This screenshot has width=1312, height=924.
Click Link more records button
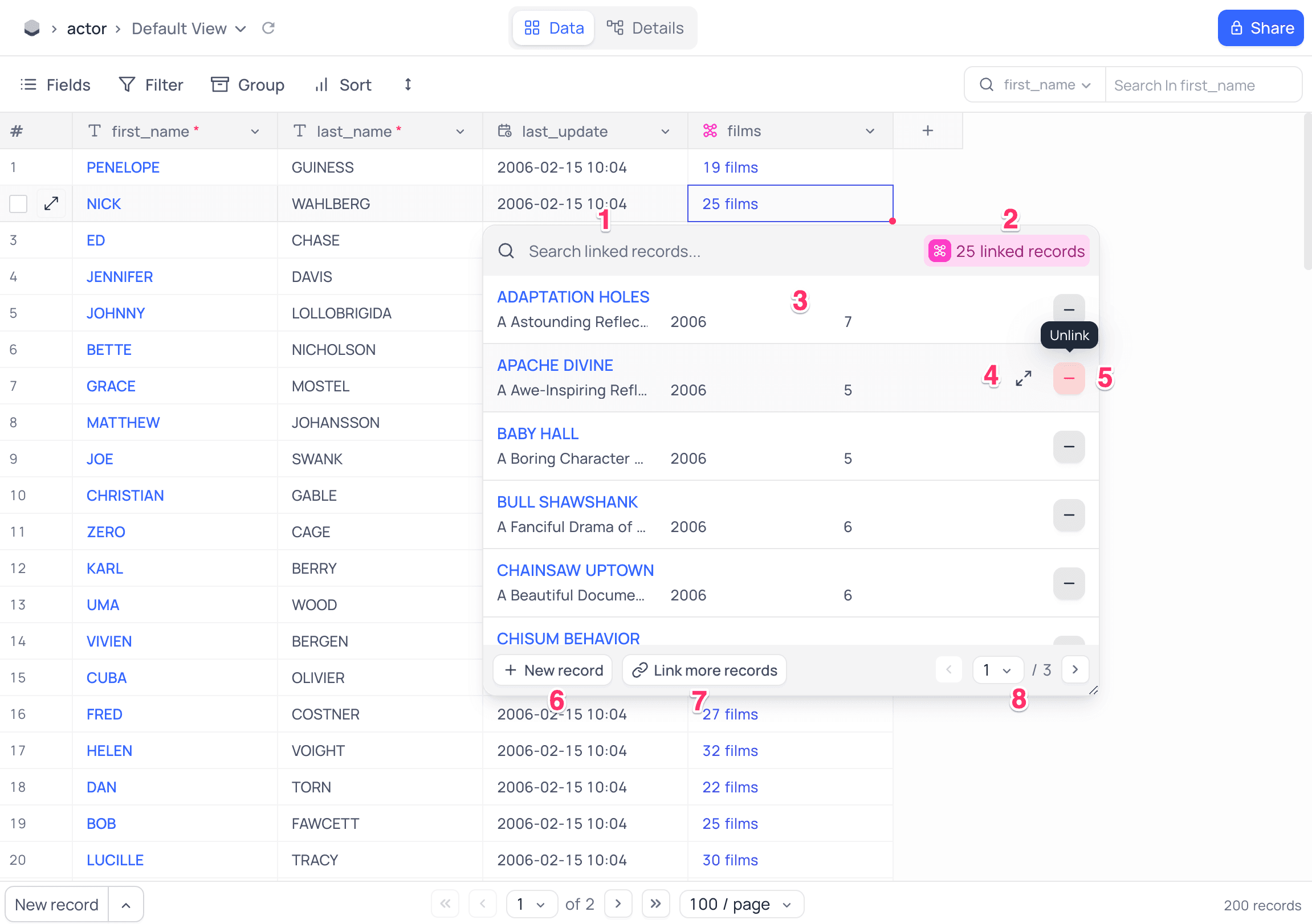pos(704,670)
